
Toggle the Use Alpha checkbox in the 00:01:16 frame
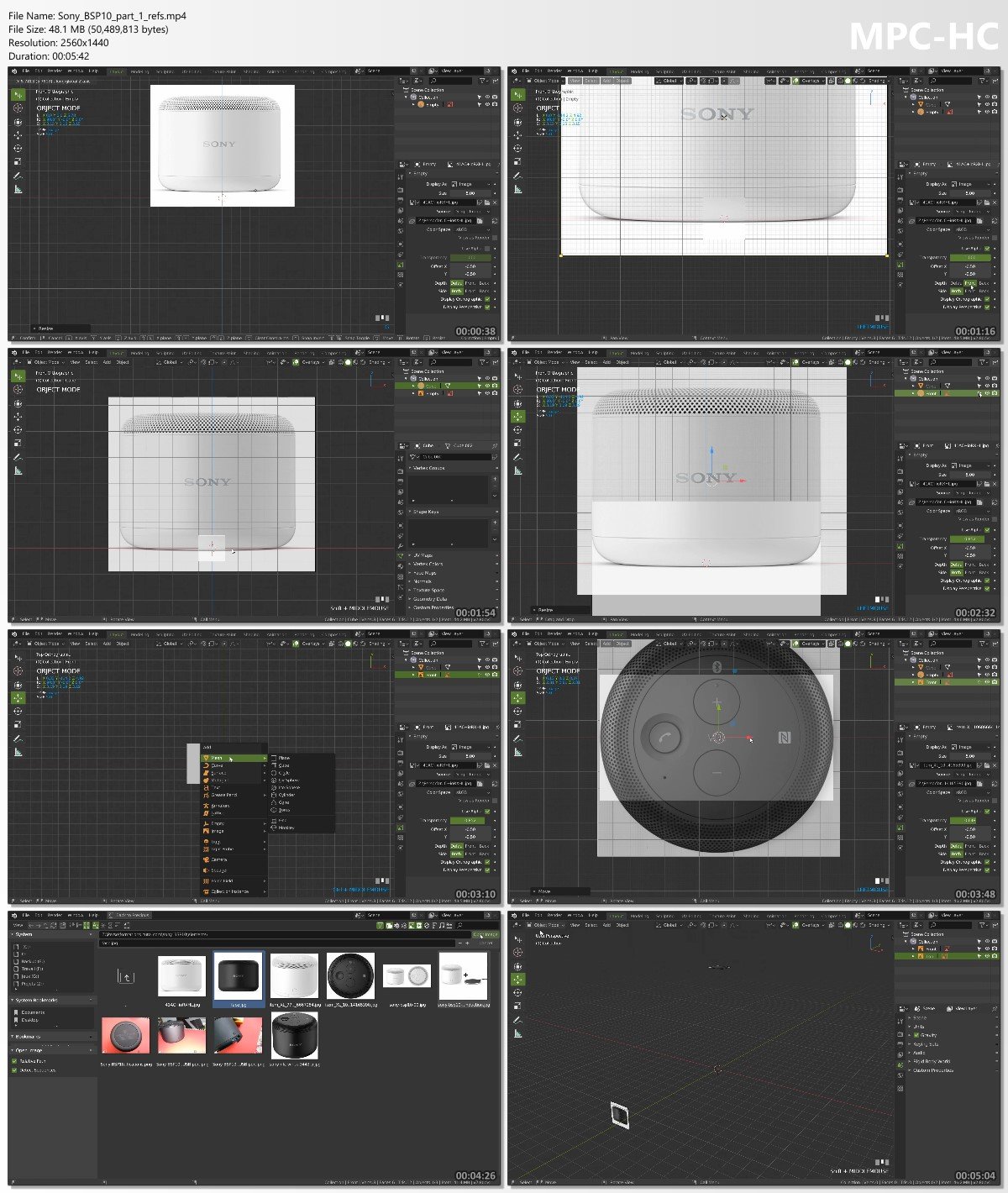pyautogui.click(x=987, y=249)
